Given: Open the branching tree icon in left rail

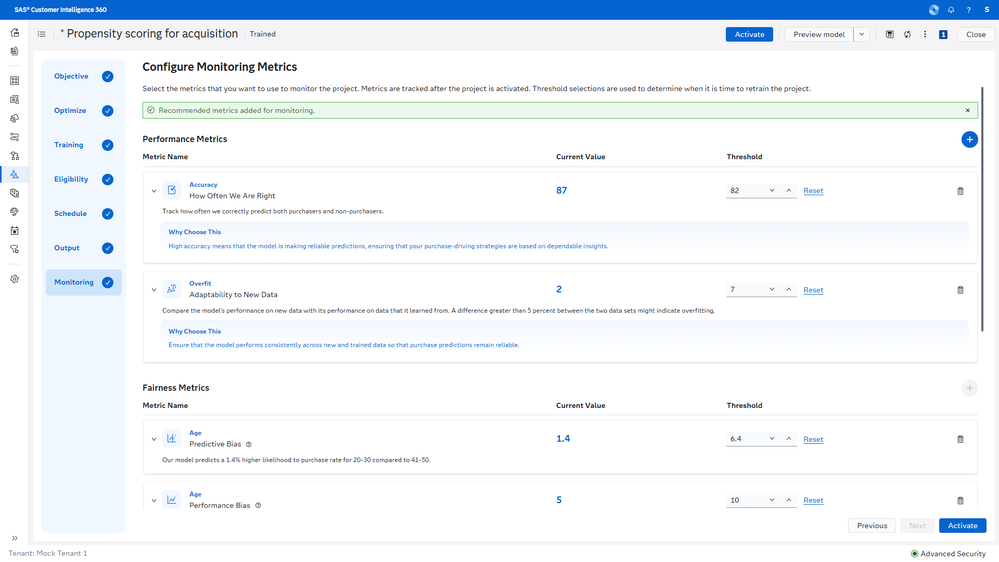Looking at the screenshot, I should tap(15, 155).
